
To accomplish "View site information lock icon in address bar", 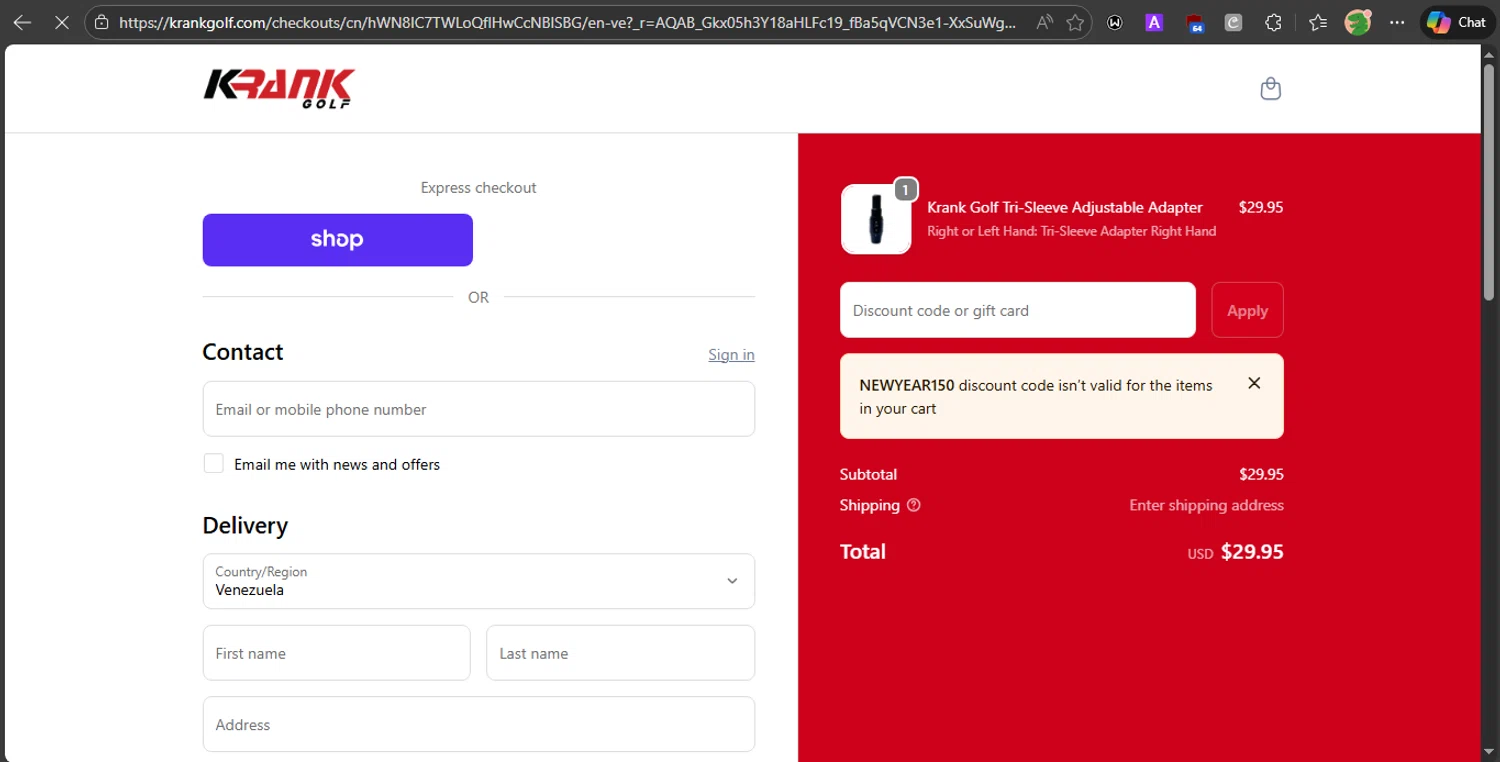I will 101,22.
